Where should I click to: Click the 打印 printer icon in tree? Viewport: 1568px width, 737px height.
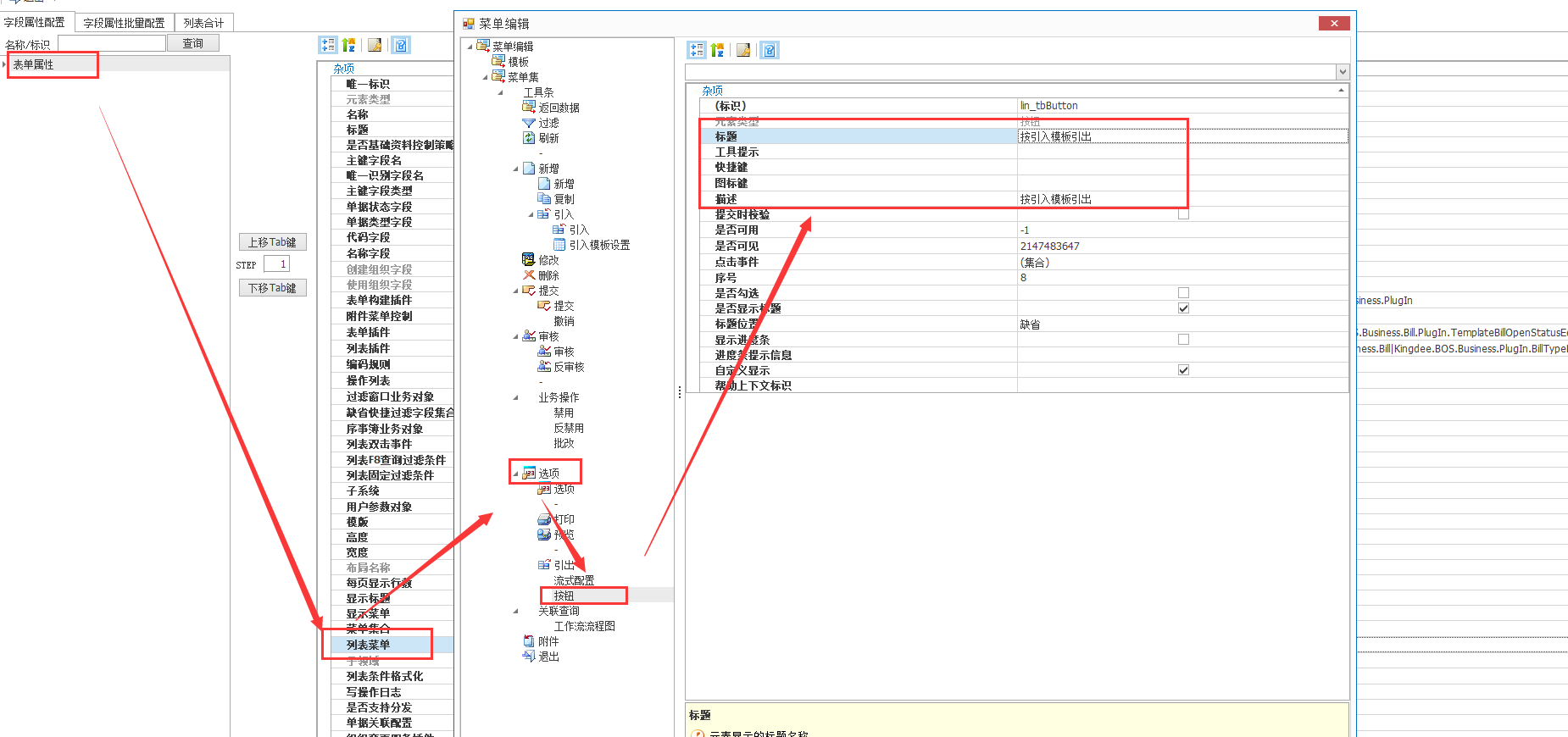(x=544, y=519)
